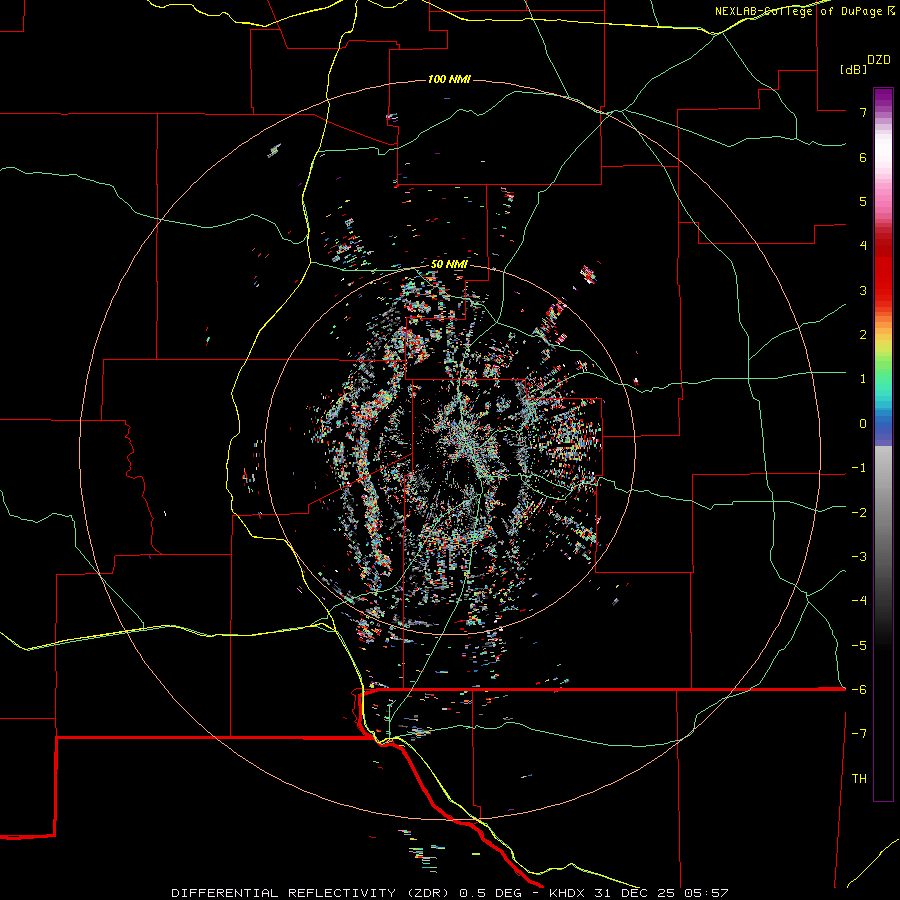Image resolution: width=900 pixels, height=900 pixels.
Task: Click the 31 DEC 25 date in caption
Action: pos(636,893)
